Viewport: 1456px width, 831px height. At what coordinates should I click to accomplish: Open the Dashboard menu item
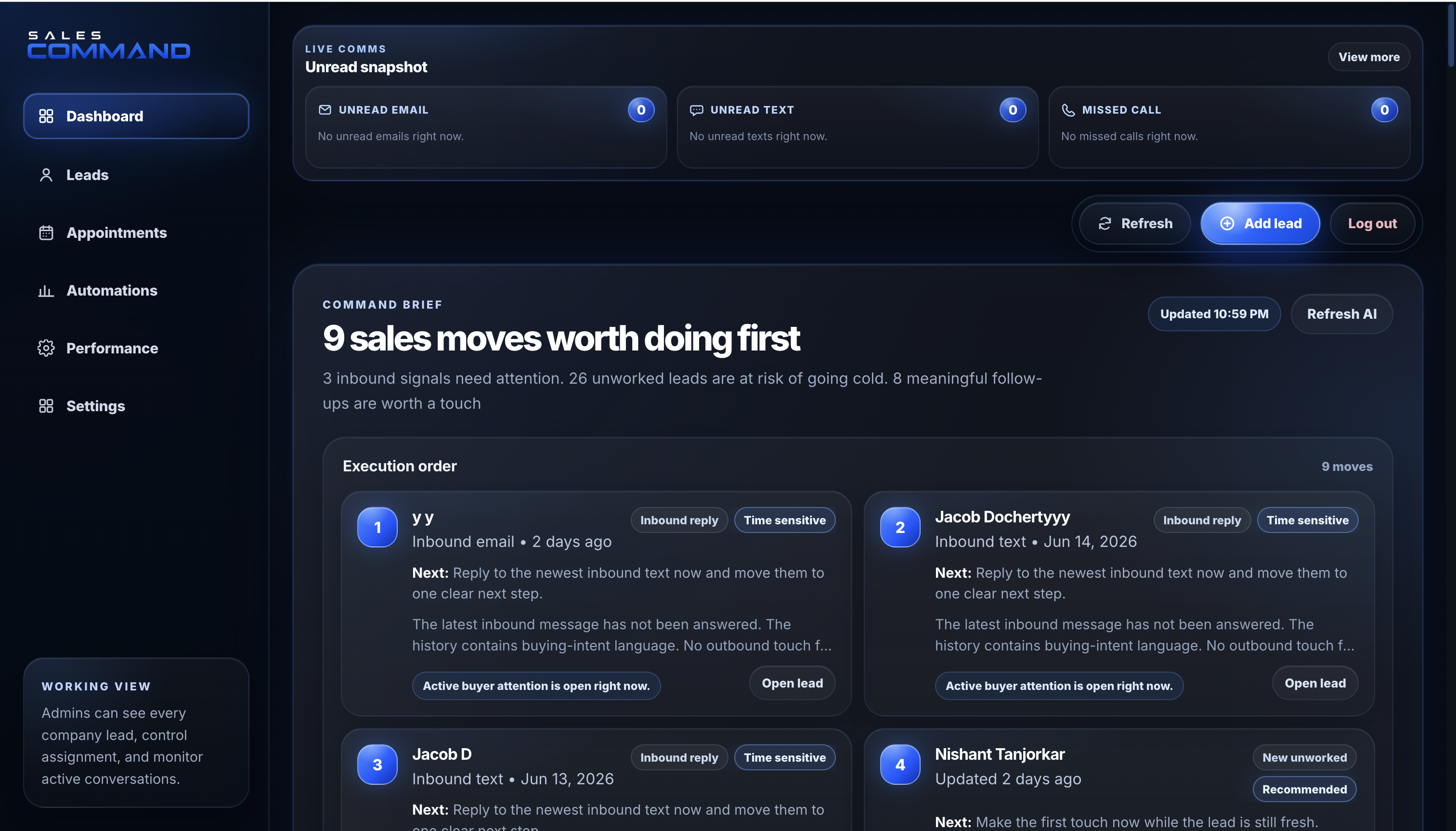coord(136,117)
